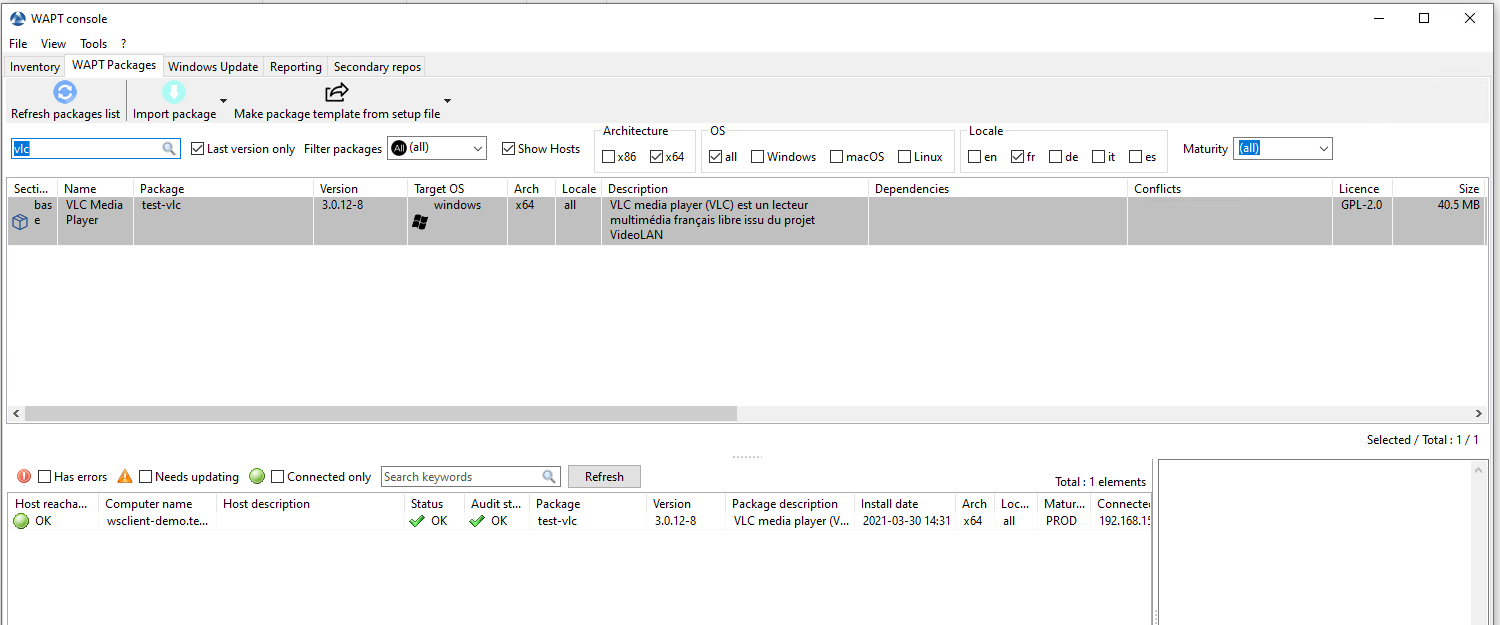Open the Filter packages dropdown

pyautogui.click(x=437, y=148)
